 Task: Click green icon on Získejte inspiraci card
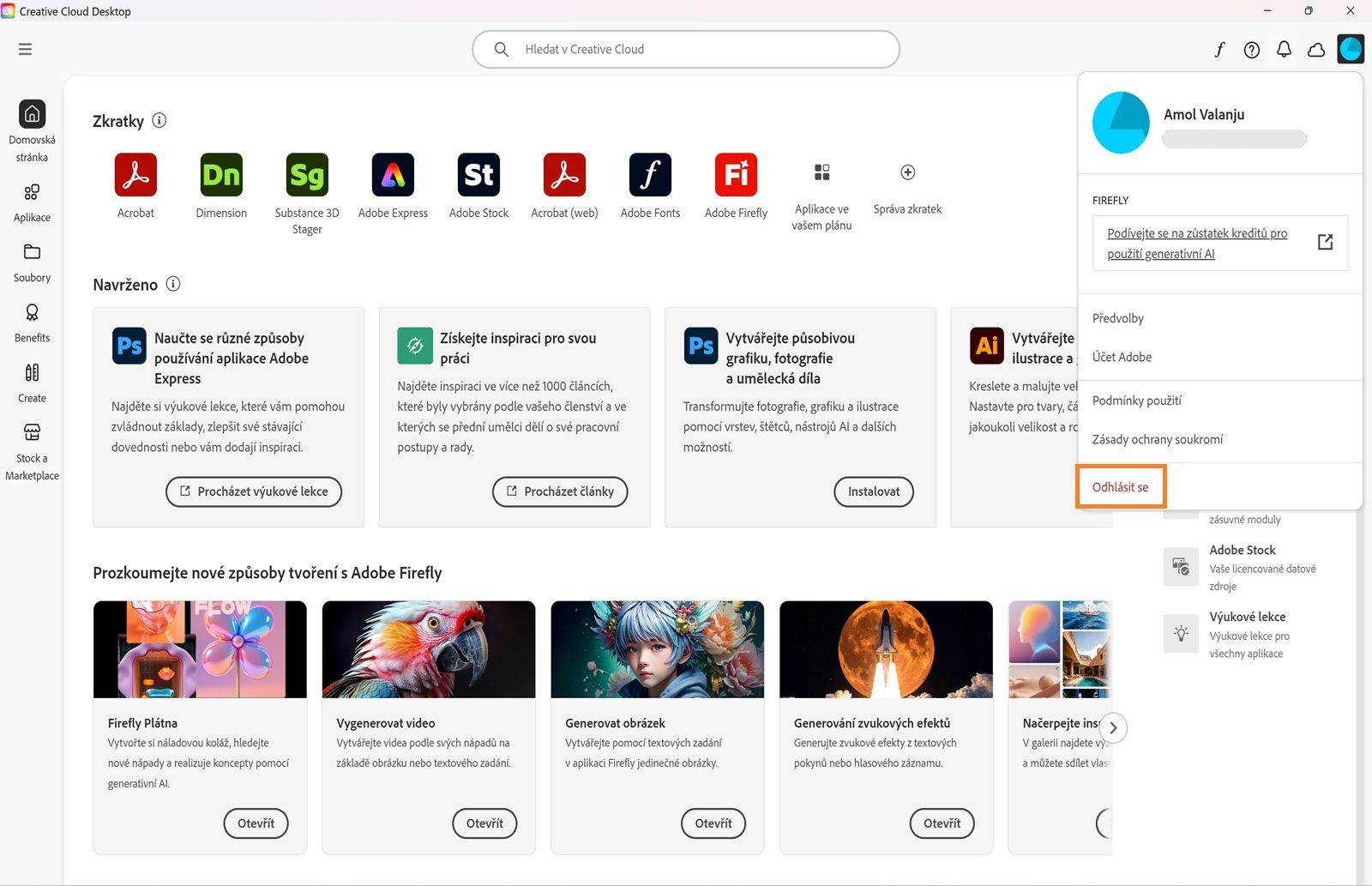tap(415, 346)
